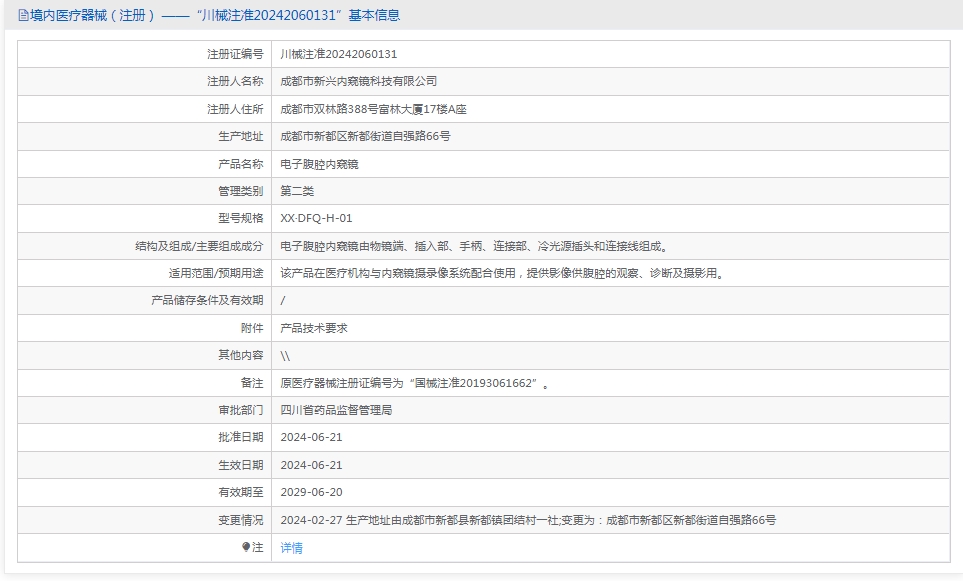963x581 pixels.
Task: Click the document icon in page header
Action: point(23,16)
